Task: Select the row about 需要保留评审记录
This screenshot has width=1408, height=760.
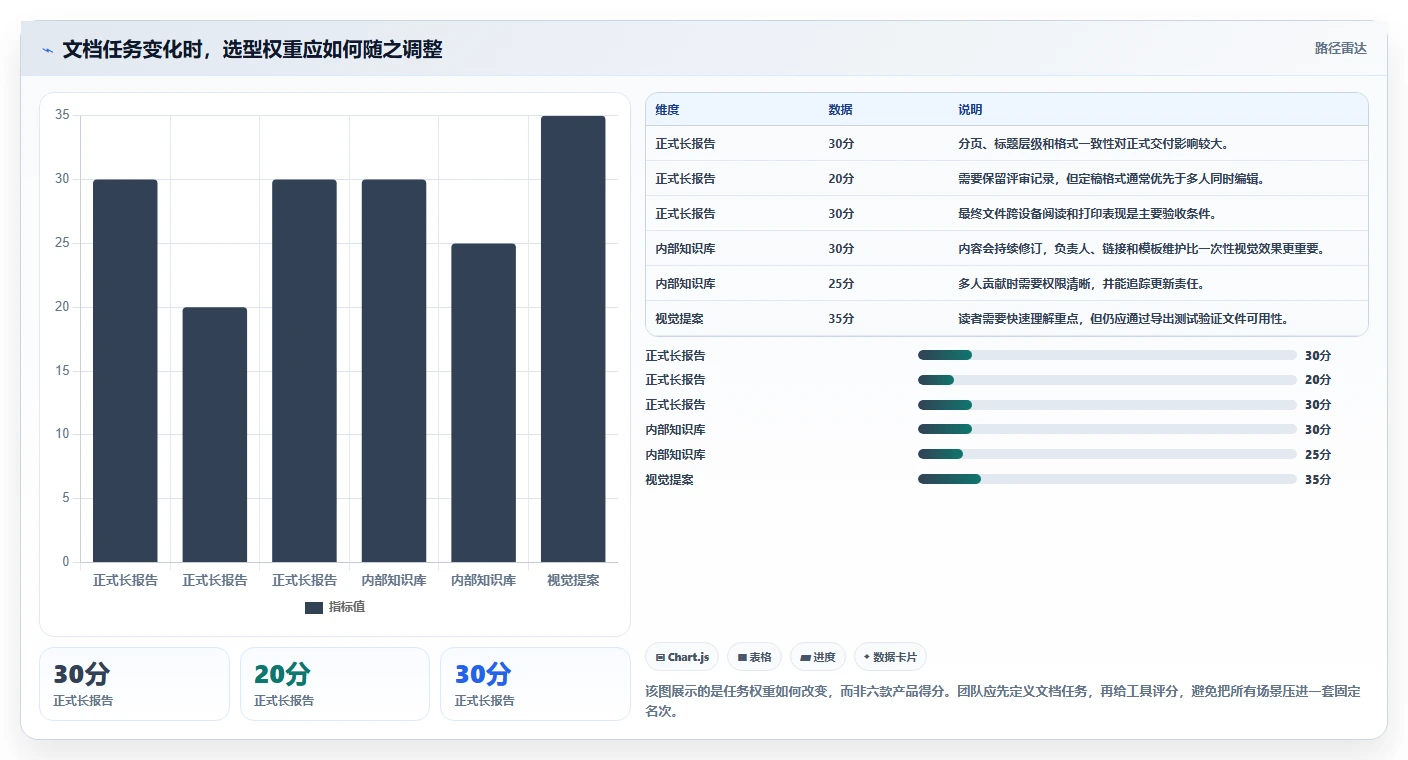Action: click(1006, 179)
